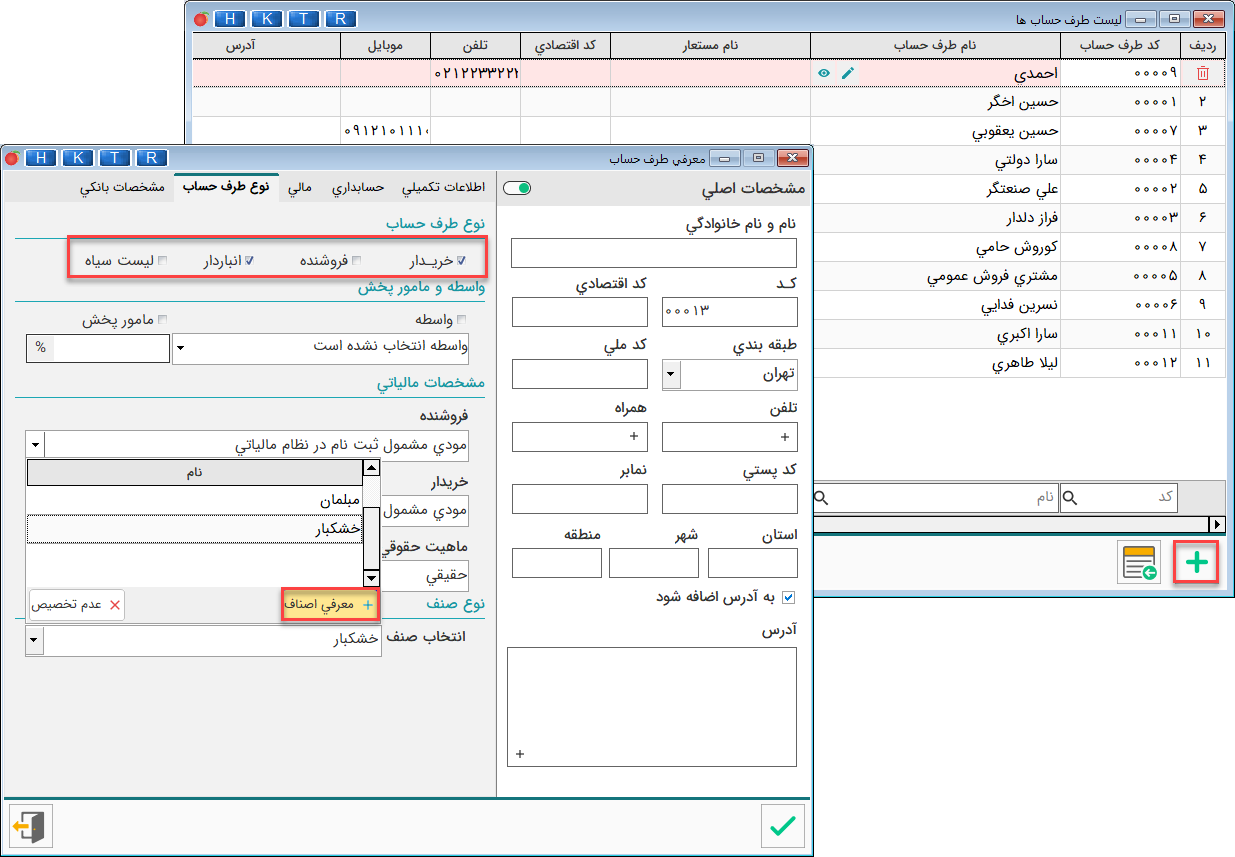
Task: Check the ليست سياه blacklist checkbox
Action: click(x=163, y=261)
